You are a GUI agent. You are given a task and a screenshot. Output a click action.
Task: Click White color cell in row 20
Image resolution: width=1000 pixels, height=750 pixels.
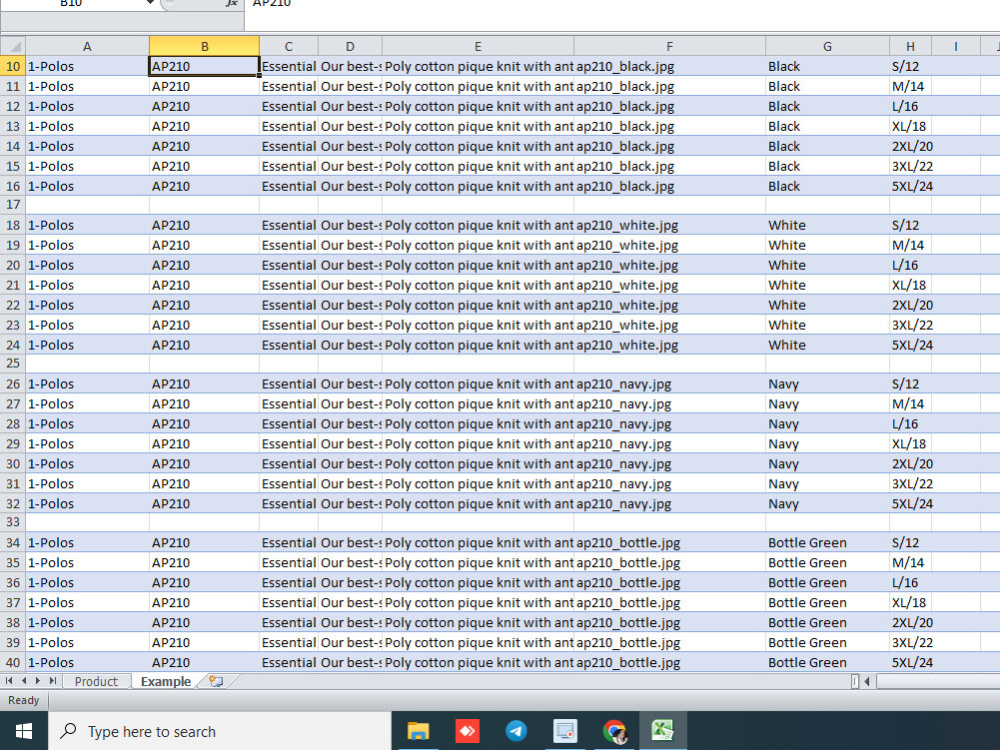point(827,265)
